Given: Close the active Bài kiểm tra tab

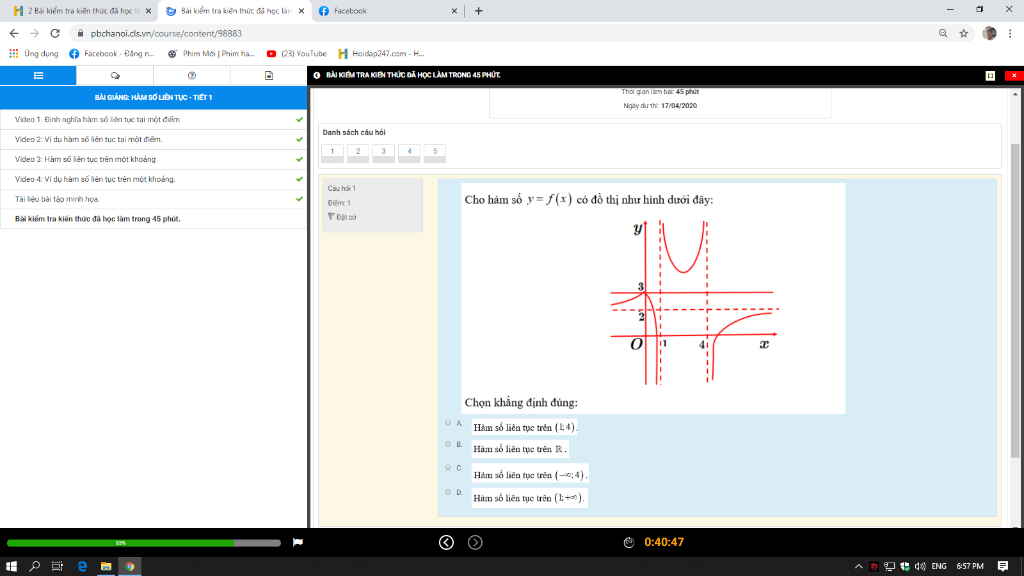Looking at the screenshot, I should (x=301, y=11).
